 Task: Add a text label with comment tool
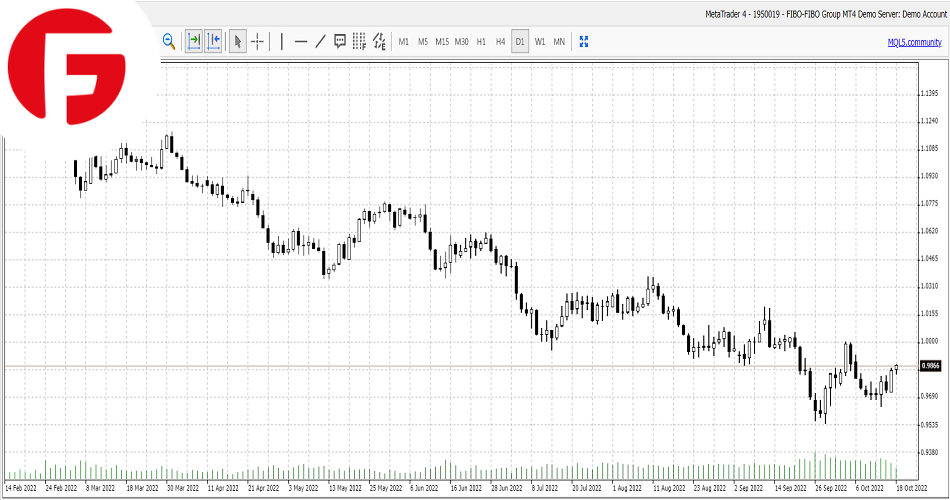[340, 41]
